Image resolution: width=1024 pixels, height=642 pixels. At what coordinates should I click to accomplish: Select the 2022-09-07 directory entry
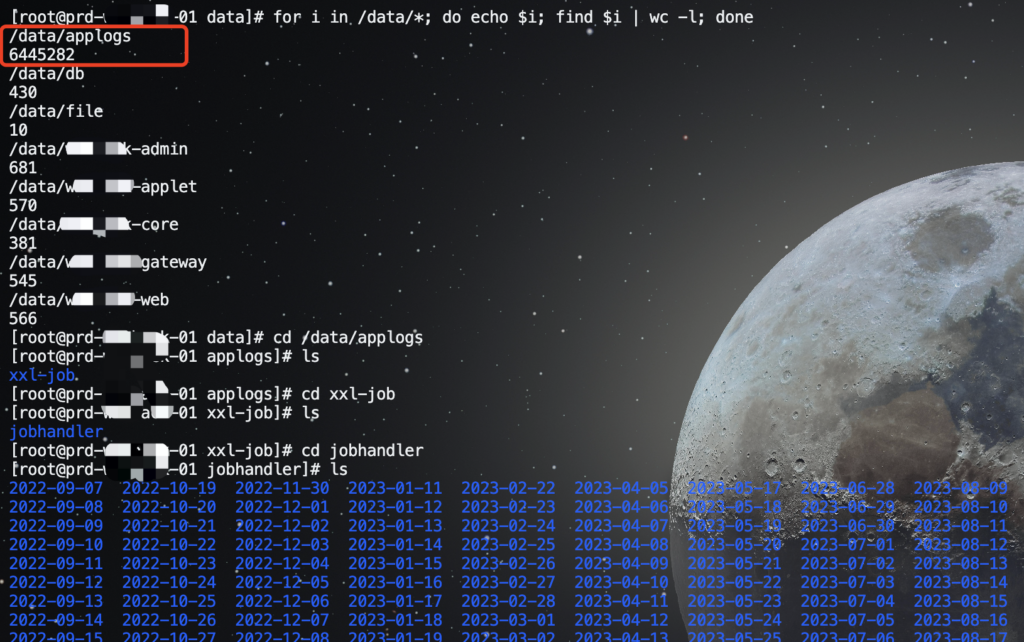pyautogui.click(x=56, y=488)
